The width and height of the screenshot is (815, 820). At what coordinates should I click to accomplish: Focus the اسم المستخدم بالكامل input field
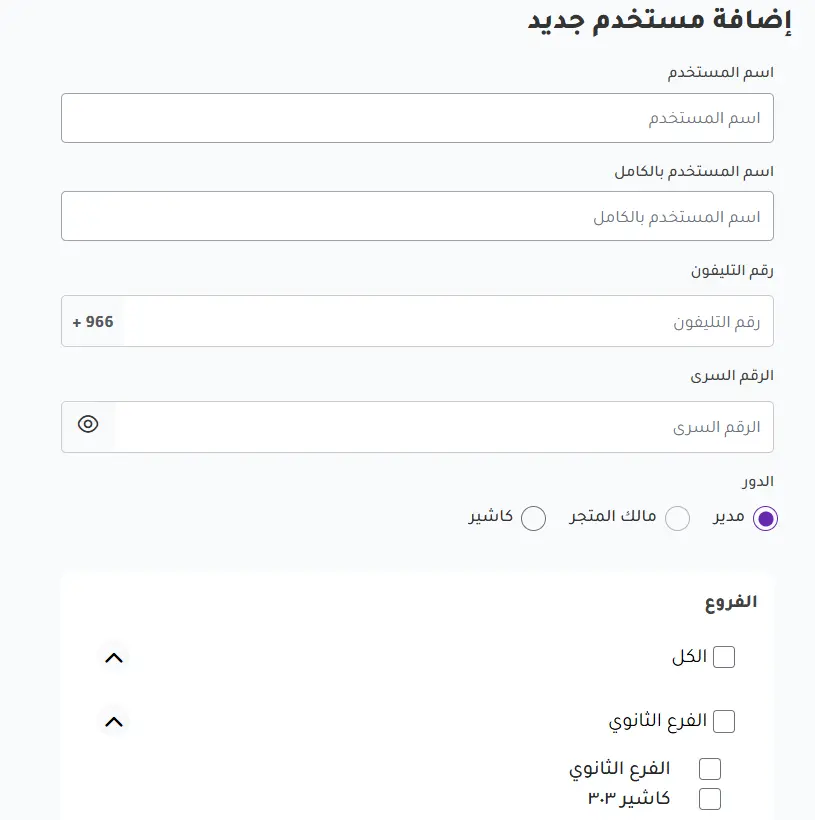click(x=417, y=216)
